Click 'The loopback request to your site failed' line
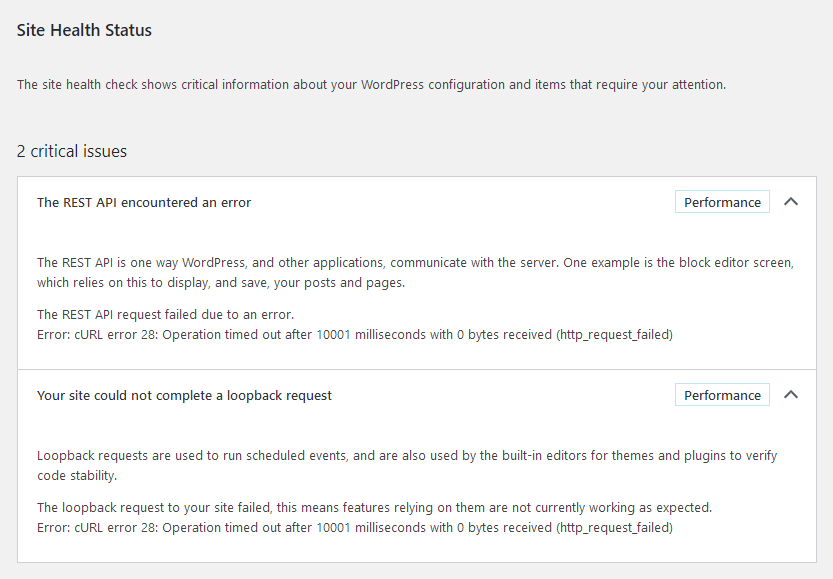This screenshot has width=833, height=579. 374,508
